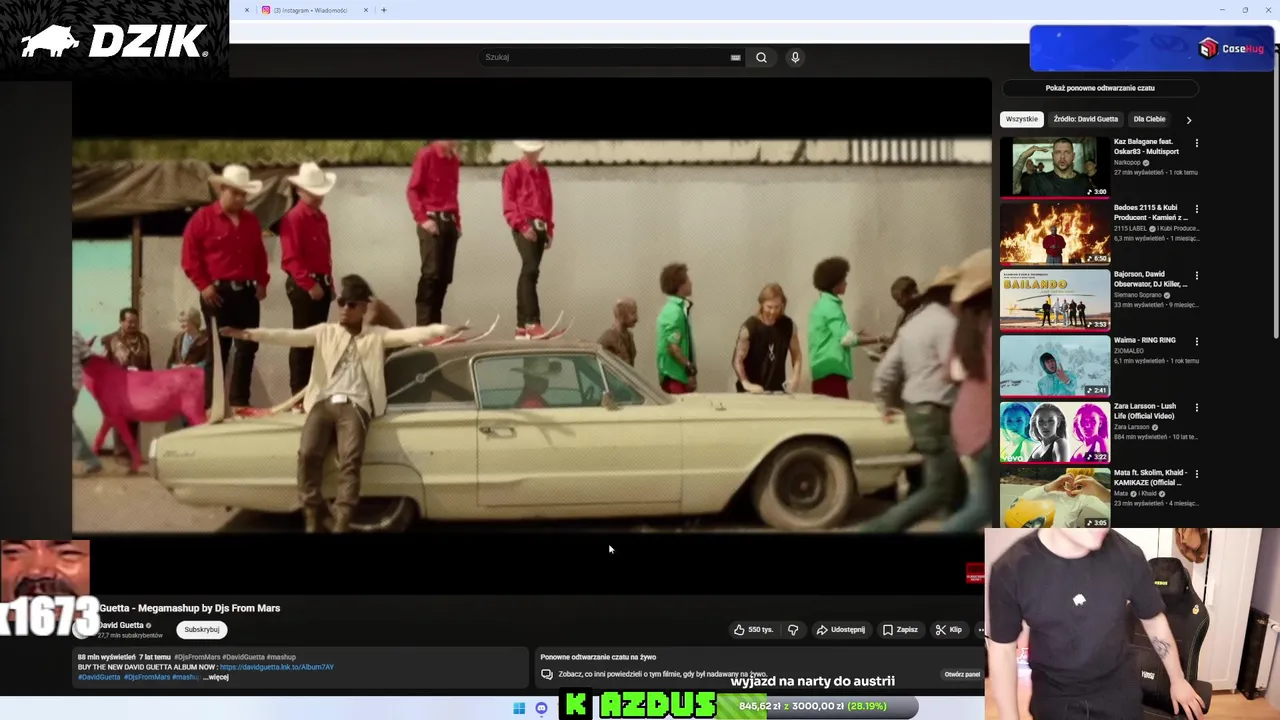1280x720 pixels.
Task: Show more filter chips with right arrow
Action: click(x=1188, y=119)
